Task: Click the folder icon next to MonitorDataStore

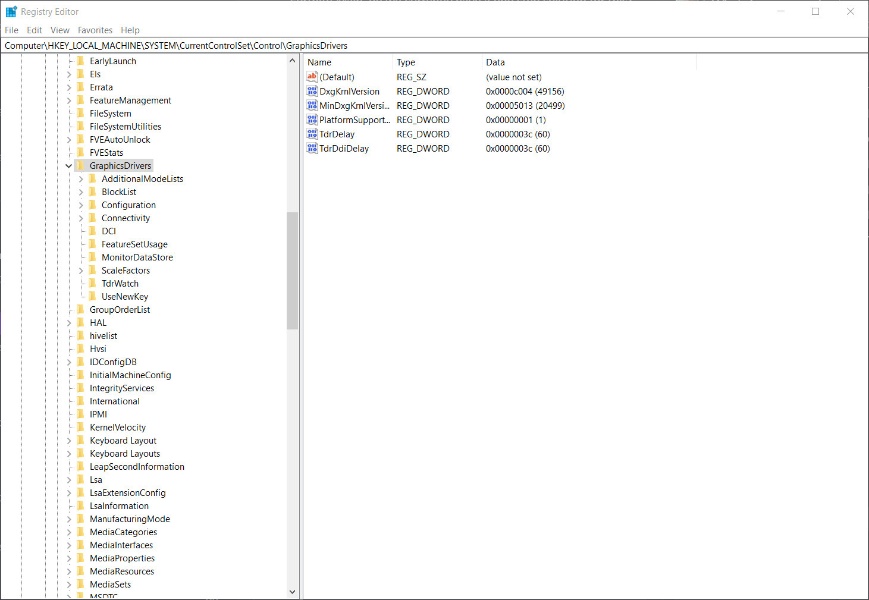Action: pos(92,258)
